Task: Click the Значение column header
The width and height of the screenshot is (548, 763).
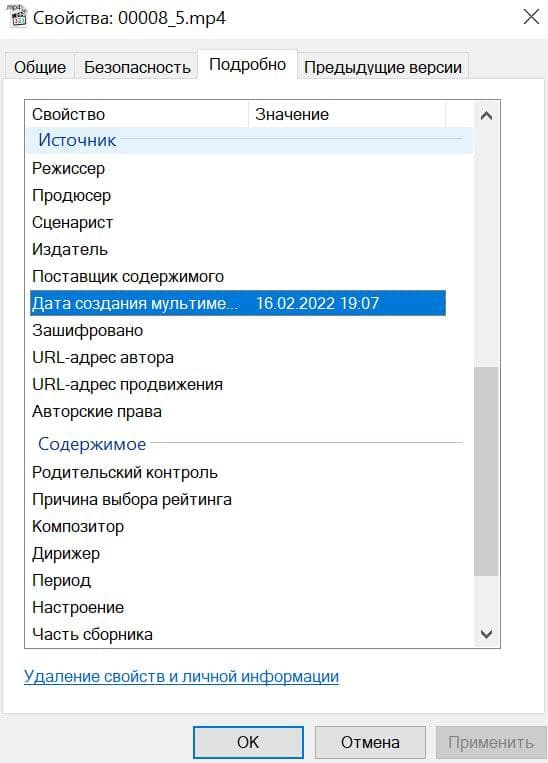Action: pos(347,114)
